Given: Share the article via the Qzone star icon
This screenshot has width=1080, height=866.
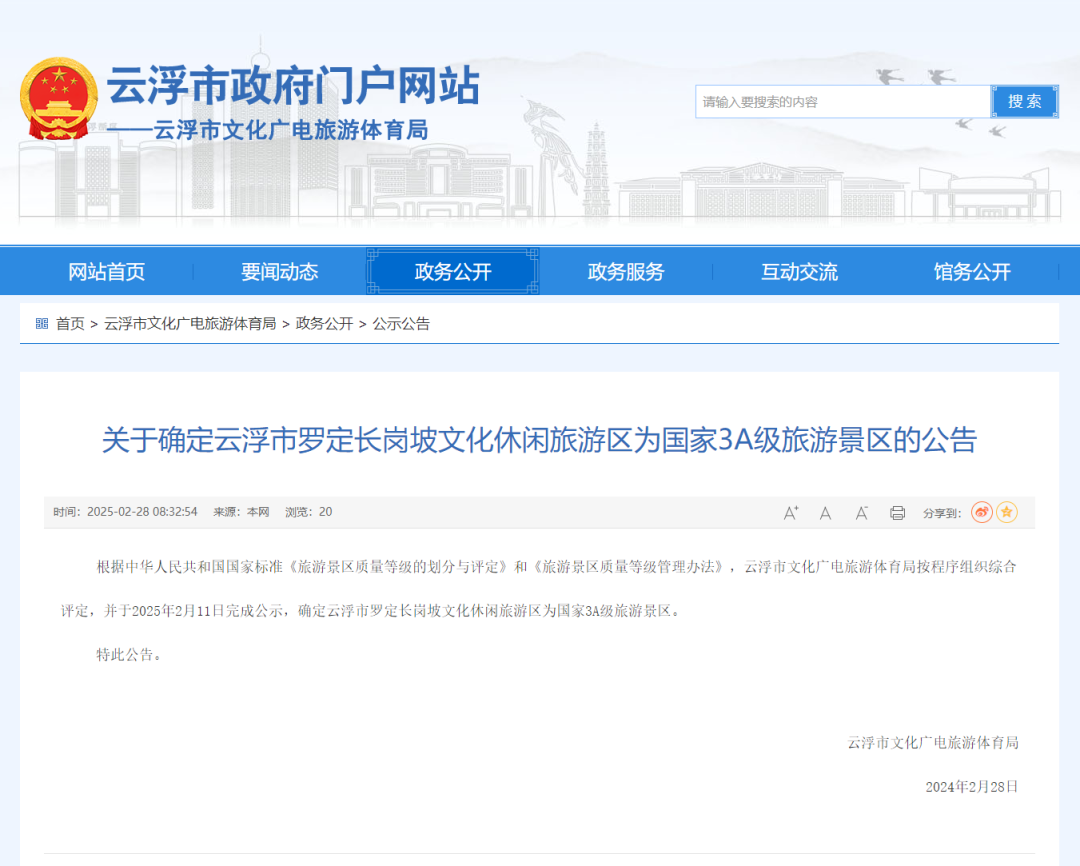Looking at the screenshot, I should (x=1007, y=512).
